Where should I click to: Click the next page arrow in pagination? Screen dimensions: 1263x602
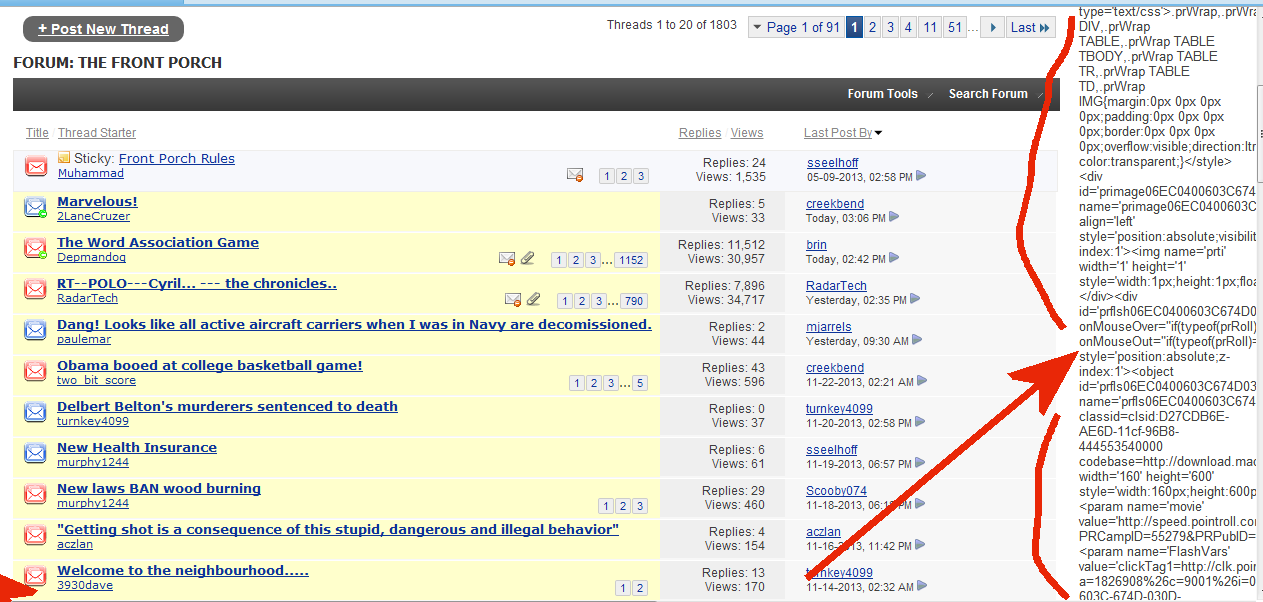tap(992, 28)
